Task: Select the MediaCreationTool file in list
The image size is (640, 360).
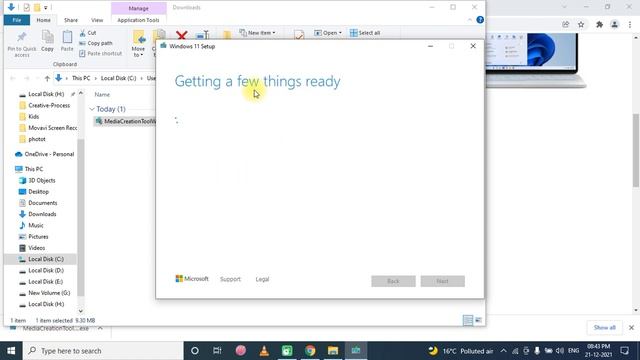Action: coord(125,121)
